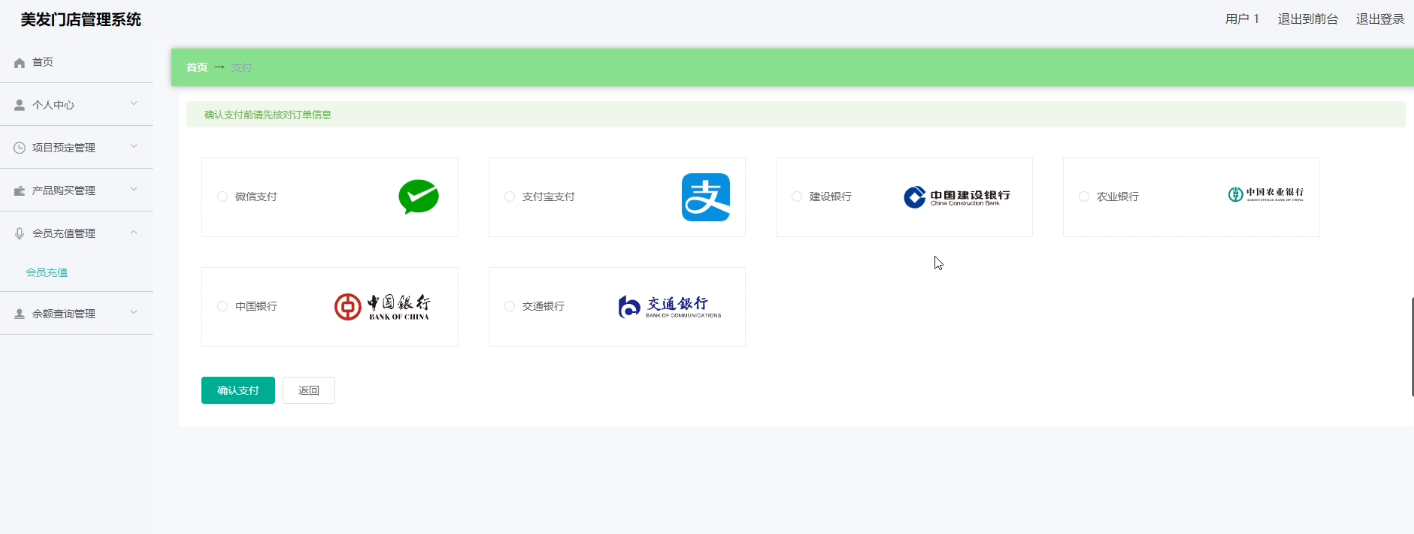
Task: Click the 支付 breadcrumb text
Action: pyautogui.click(x=242, y=68)
